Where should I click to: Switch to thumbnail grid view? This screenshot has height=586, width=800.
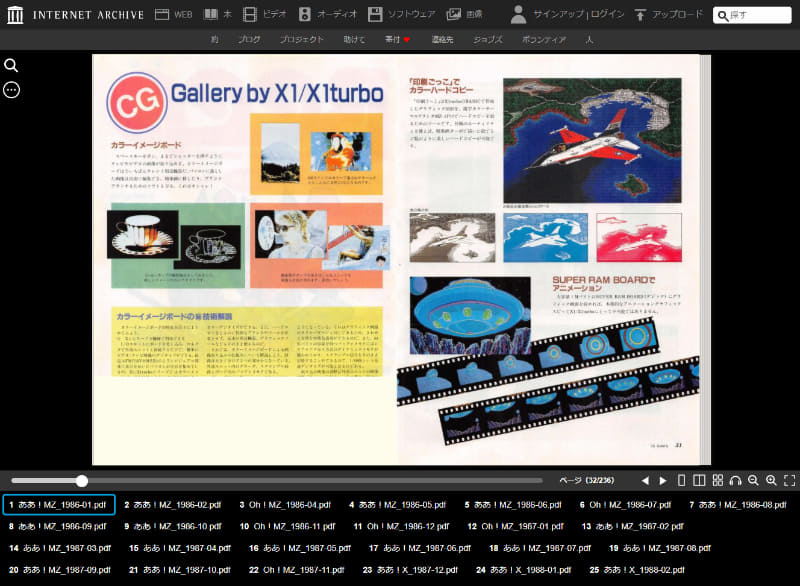pos(717,480)
